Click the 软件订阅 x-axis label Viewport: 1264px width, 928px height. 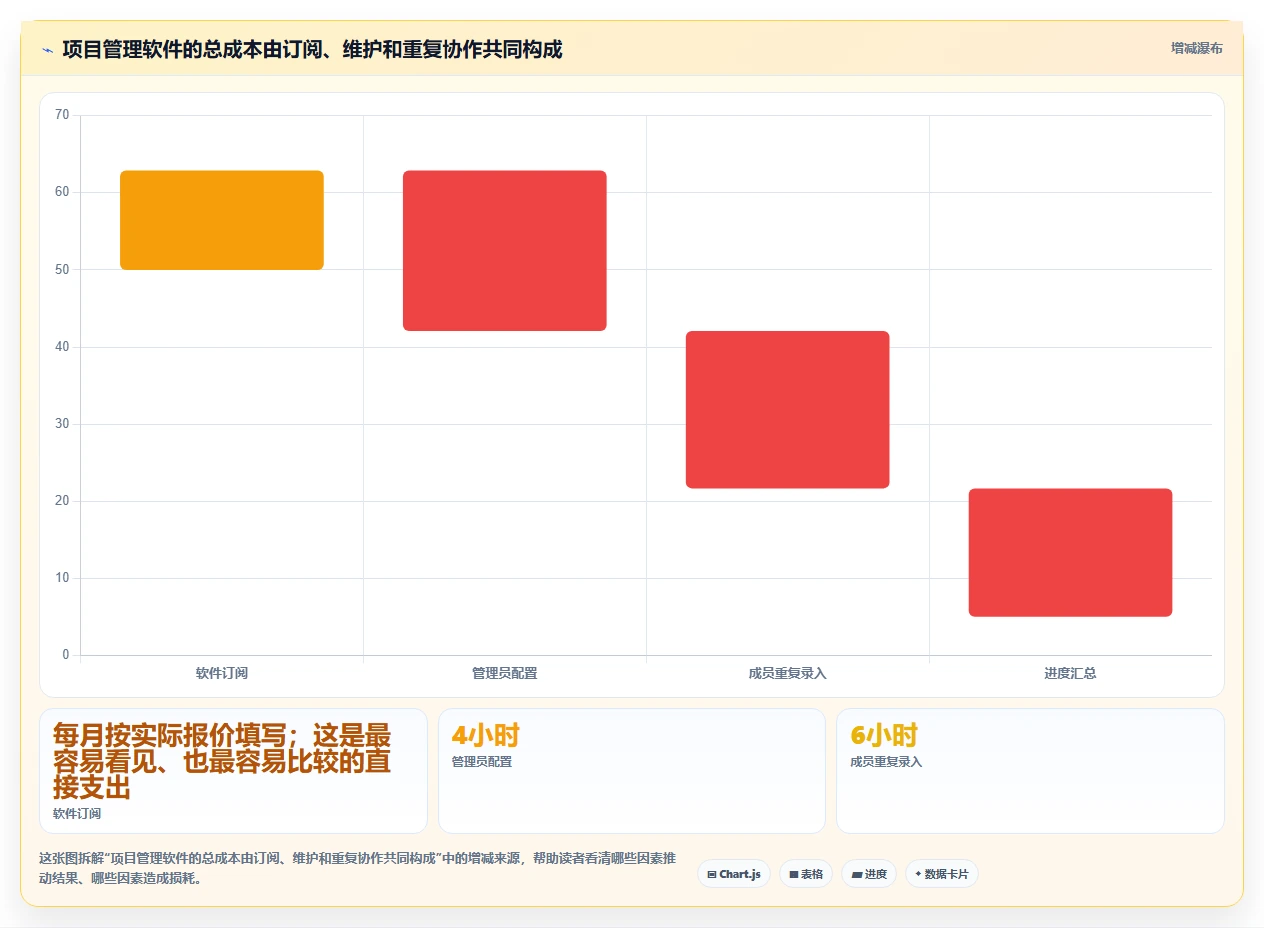222,673
